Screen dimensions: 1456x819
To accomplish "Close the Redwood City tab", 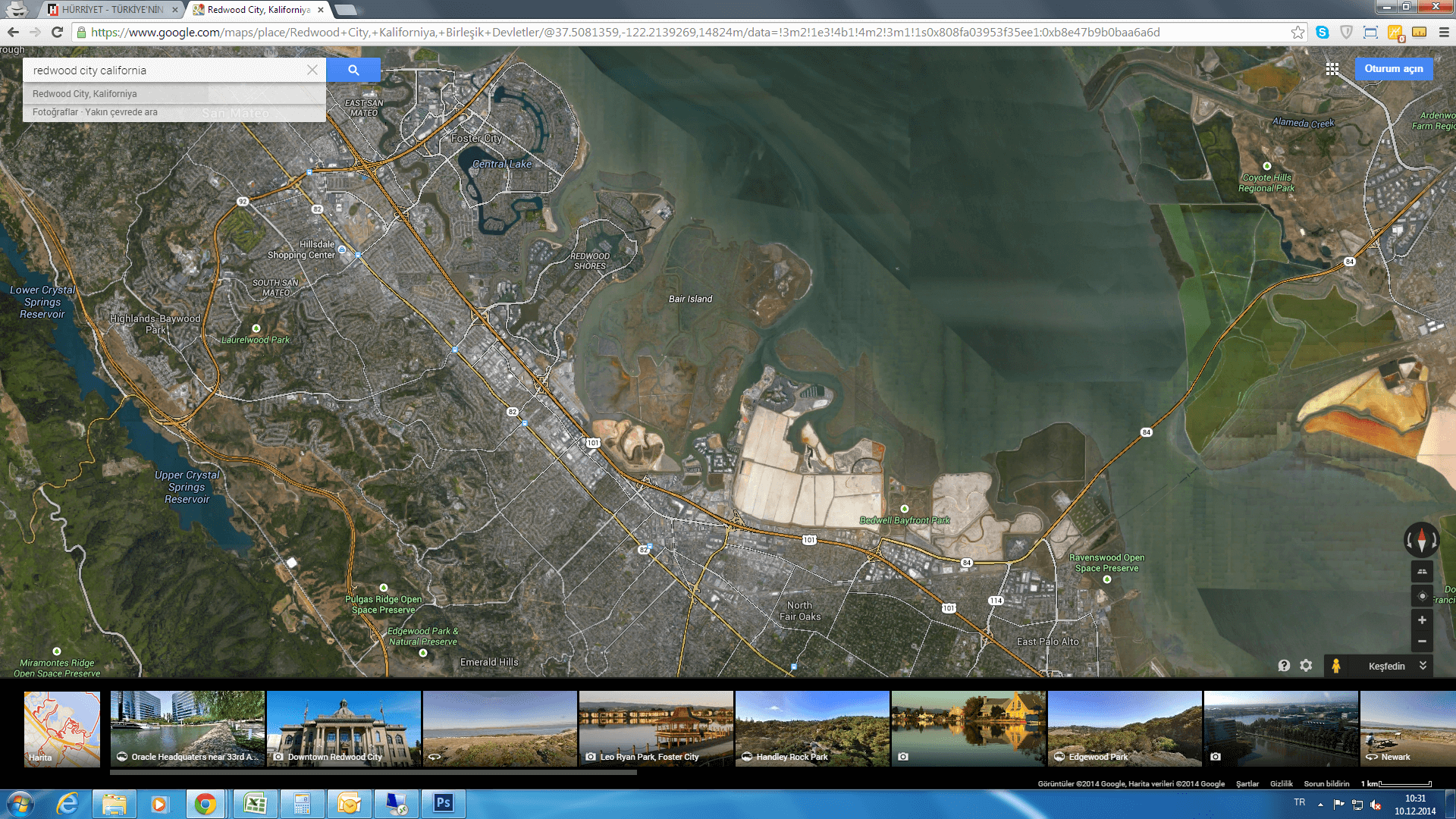I will (x=320, y=10).
